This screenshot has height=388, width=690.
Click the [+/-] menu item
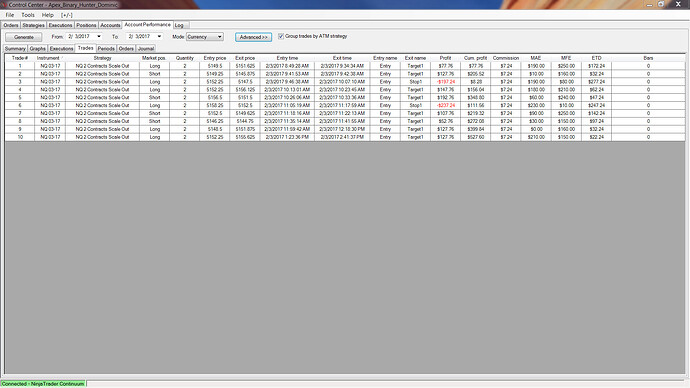(67, 15)
